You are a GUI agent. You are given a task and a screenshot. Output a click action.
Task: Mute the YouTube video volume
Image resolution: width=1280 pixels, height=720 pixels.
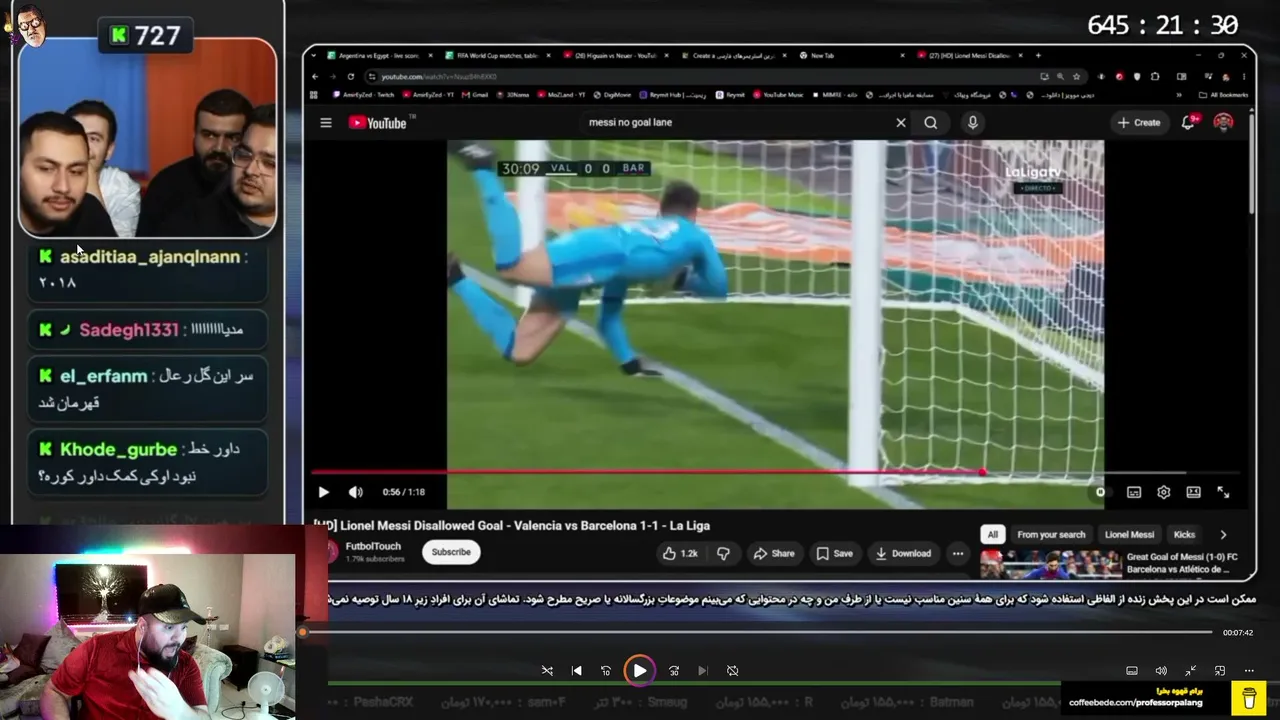click(355, 492)
